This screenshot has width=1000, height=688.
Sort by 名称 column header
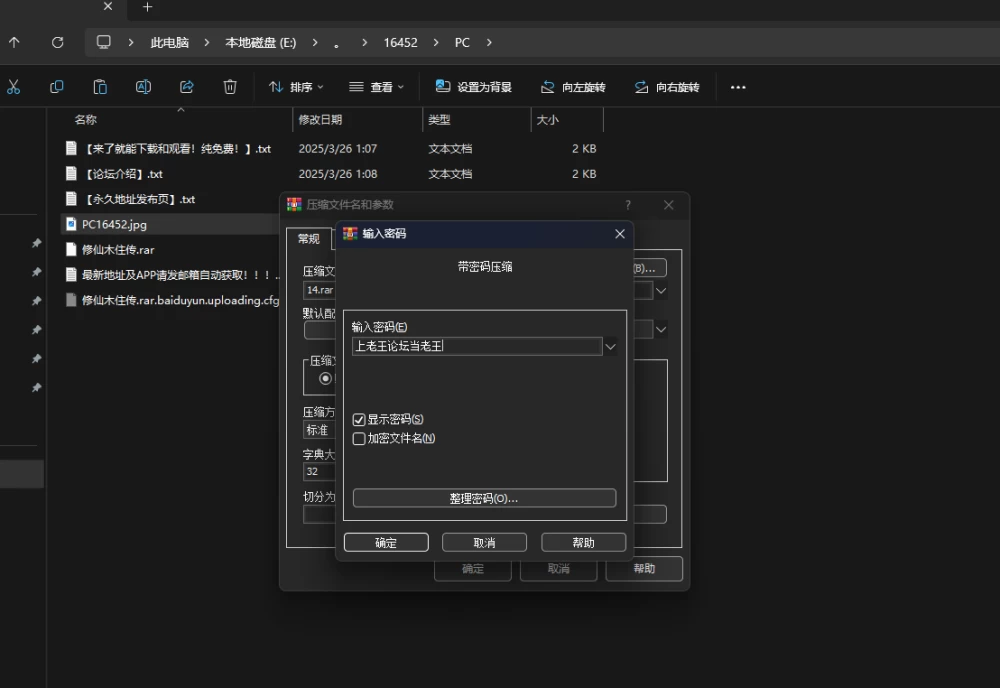click(x=85, y=120)
